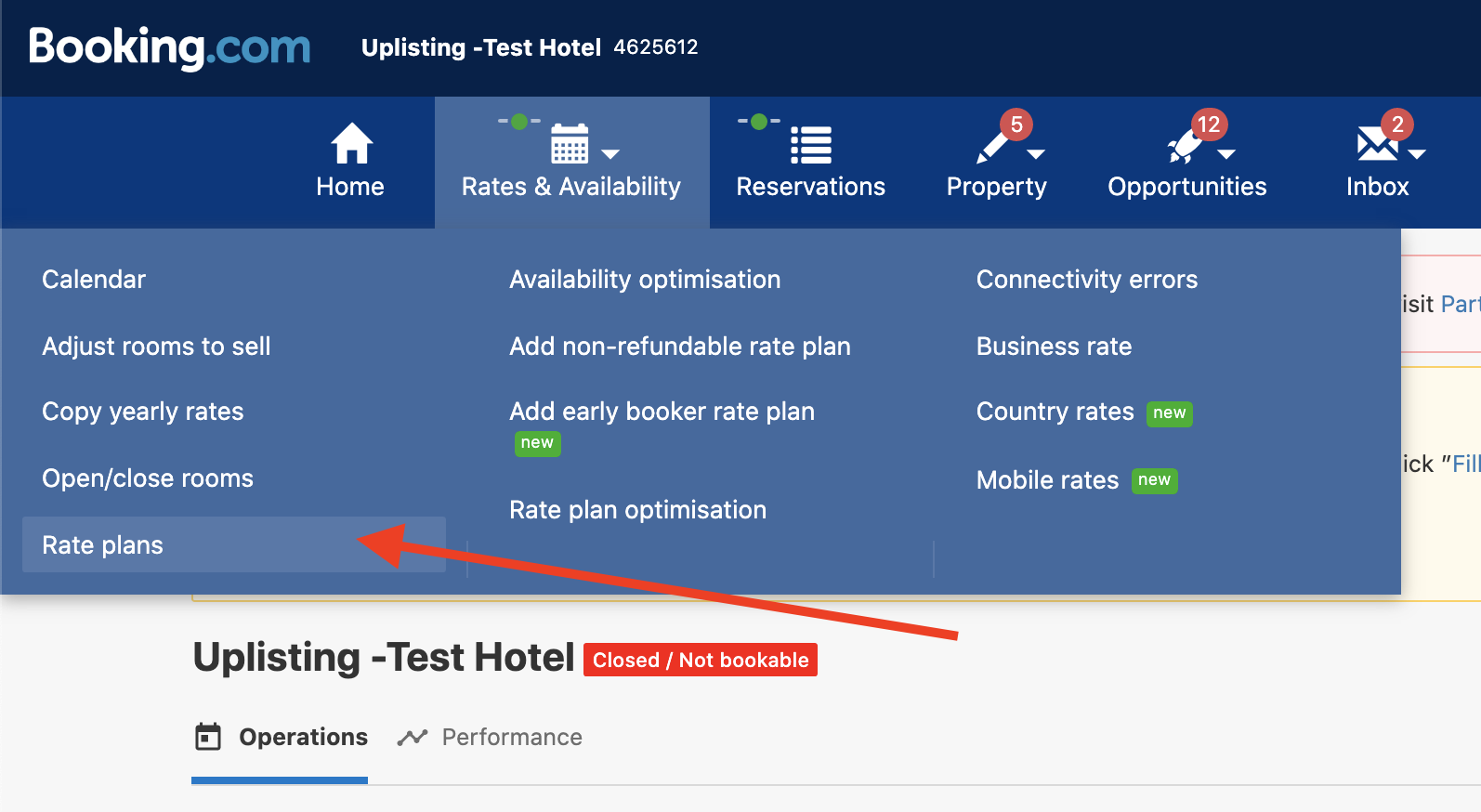Click the Inbox badge showing 2

[1397, 124]
